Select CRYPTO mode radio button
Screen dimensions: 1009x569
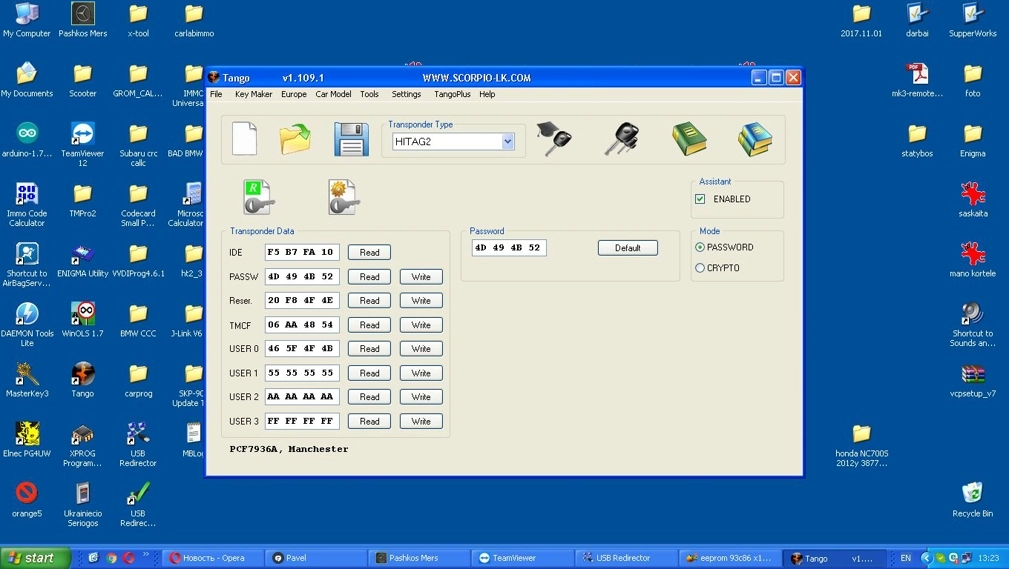tap(700, 268)
